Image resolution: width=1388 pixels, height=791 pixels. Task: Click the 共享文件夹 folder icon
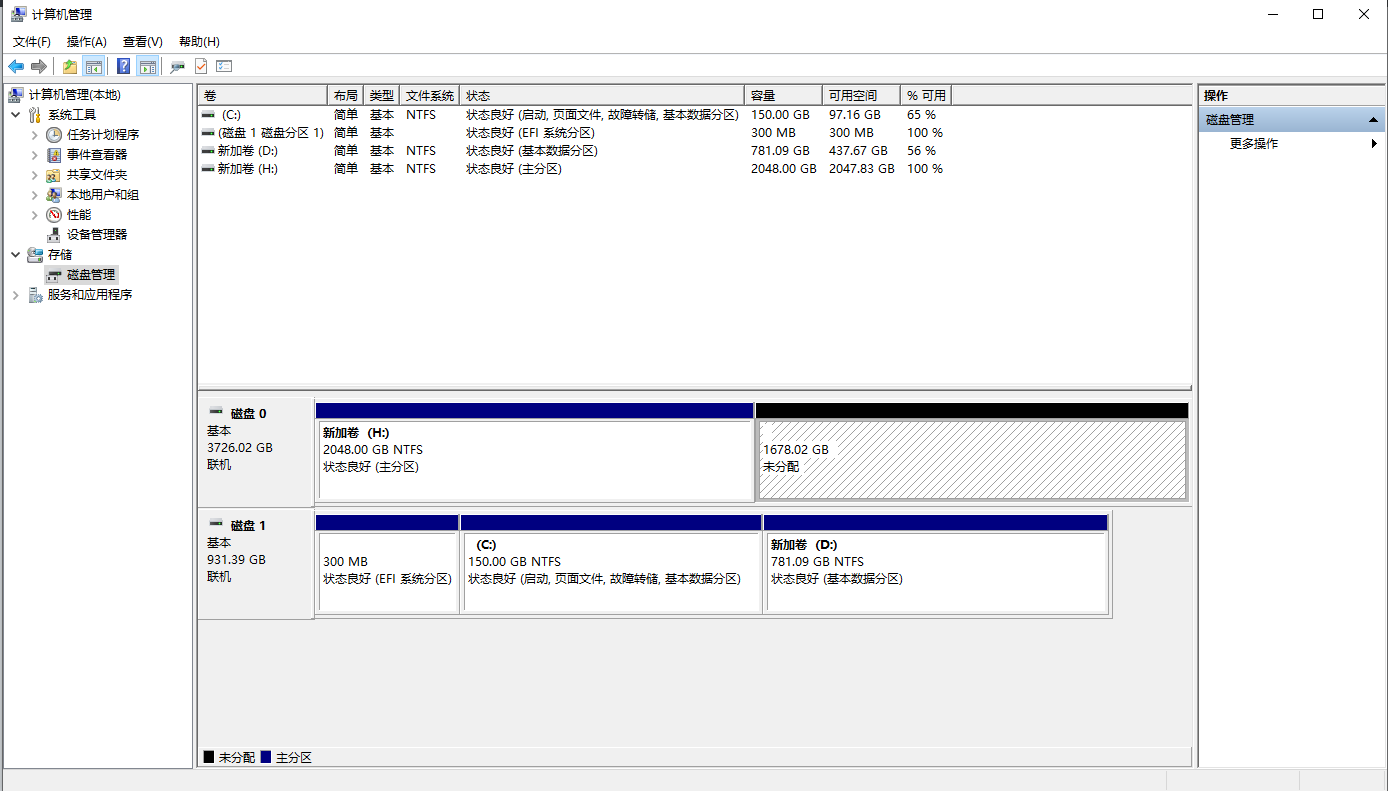54,175
